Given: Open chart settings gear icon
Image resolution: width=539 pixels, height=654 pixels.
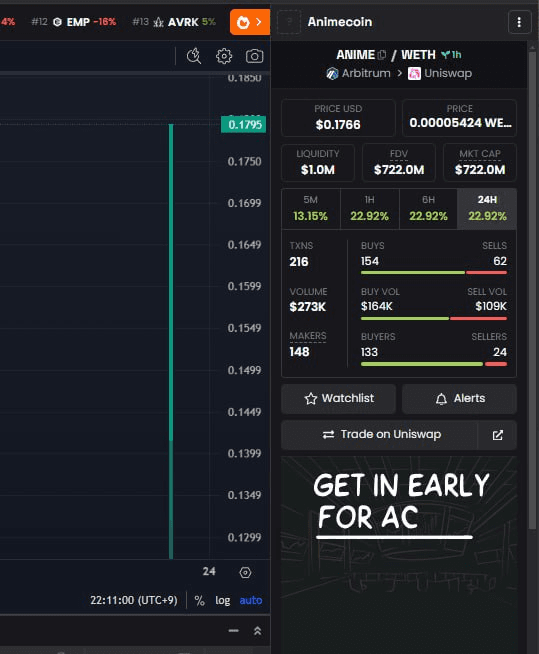Looking at the screenshot, I should [x=224, y=56].
